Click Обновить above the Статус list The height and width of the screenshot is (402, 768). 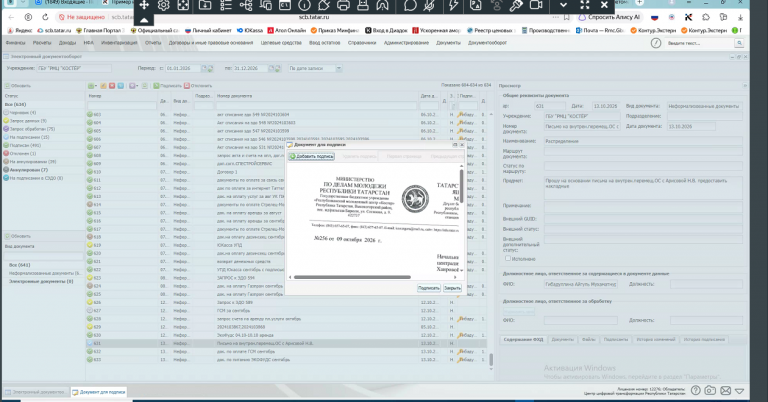click(18, 86)
